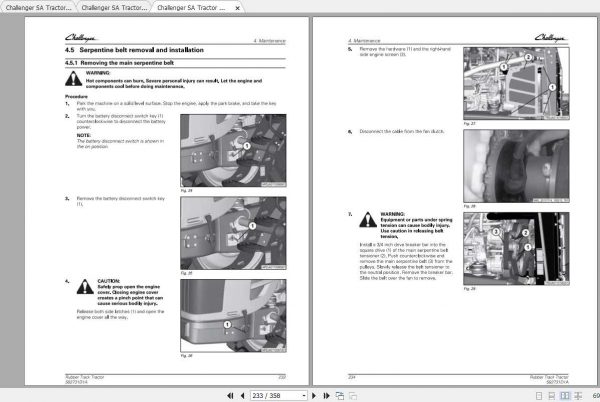The height and width of the screenshot is (402, 600).
Task: Click the 'NOTE:' label on left page
Action: click(84, 135)
